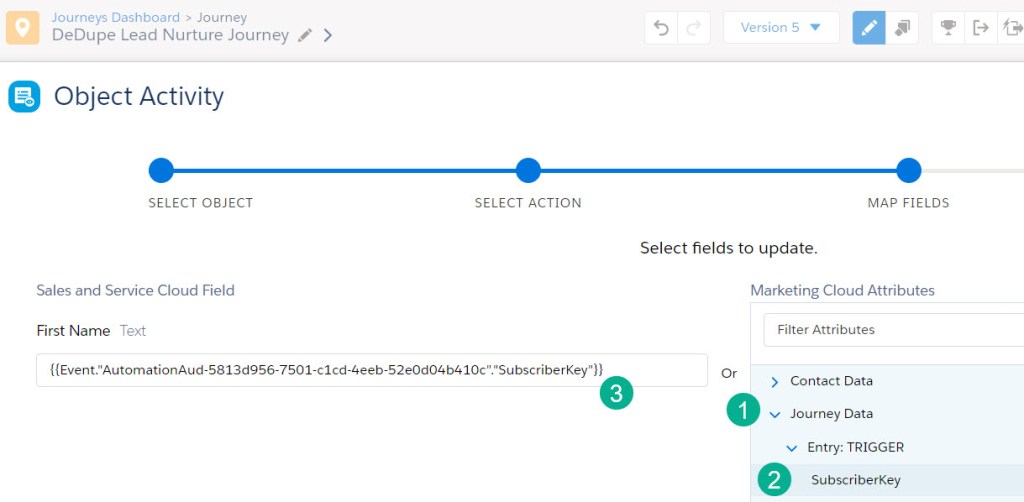
Task: Expand the Contact Data tree node
Action: [775, 381]
